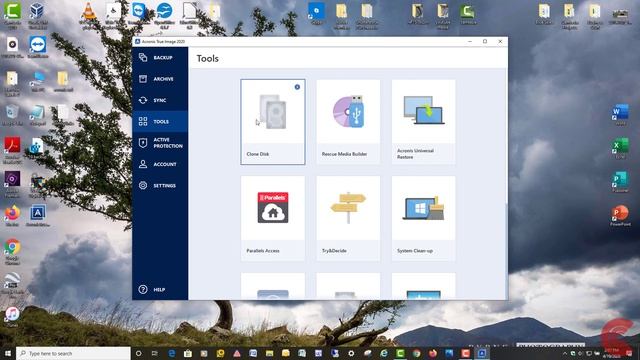Select the VLC media player desktop icon
This screenshot has width=640, height=360.
[88, 16]
